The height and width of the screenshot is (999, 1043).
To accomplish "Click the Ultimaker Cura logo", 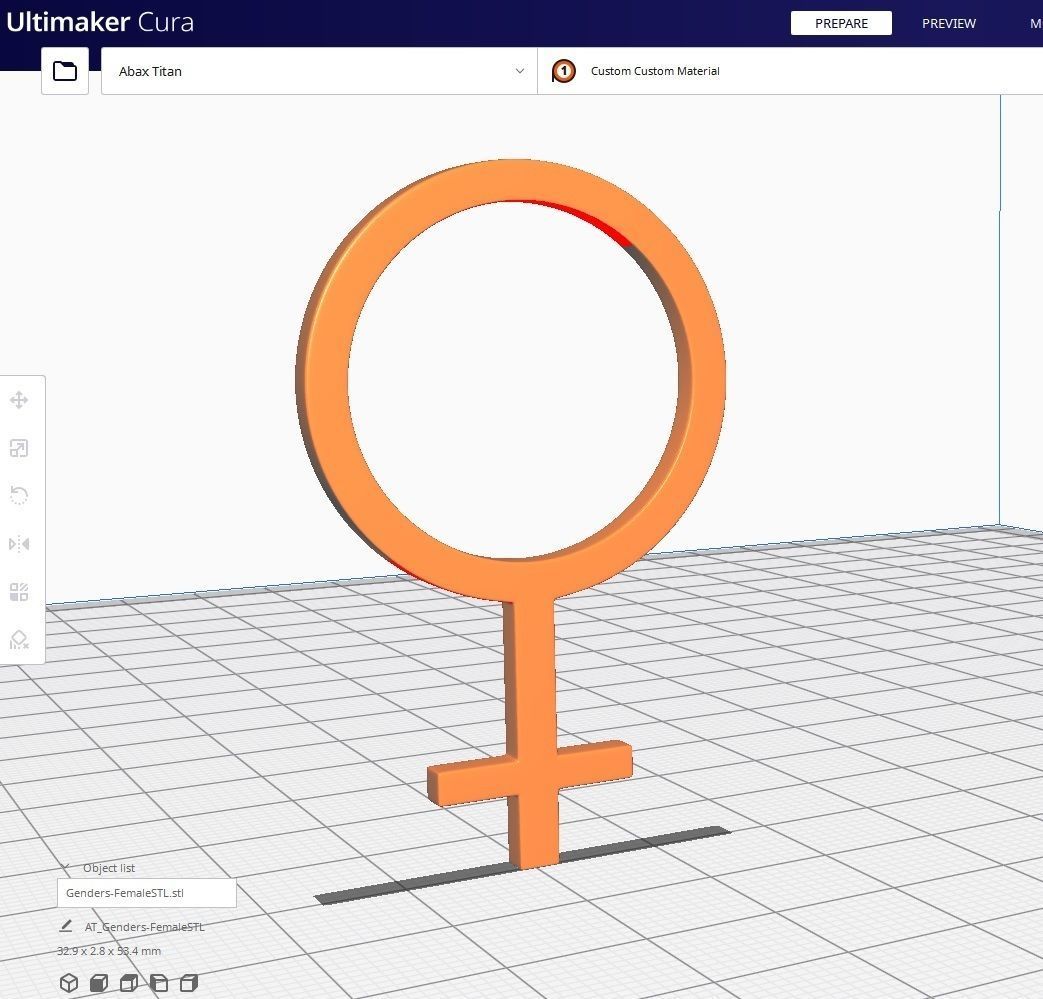I will click(100, 22).
